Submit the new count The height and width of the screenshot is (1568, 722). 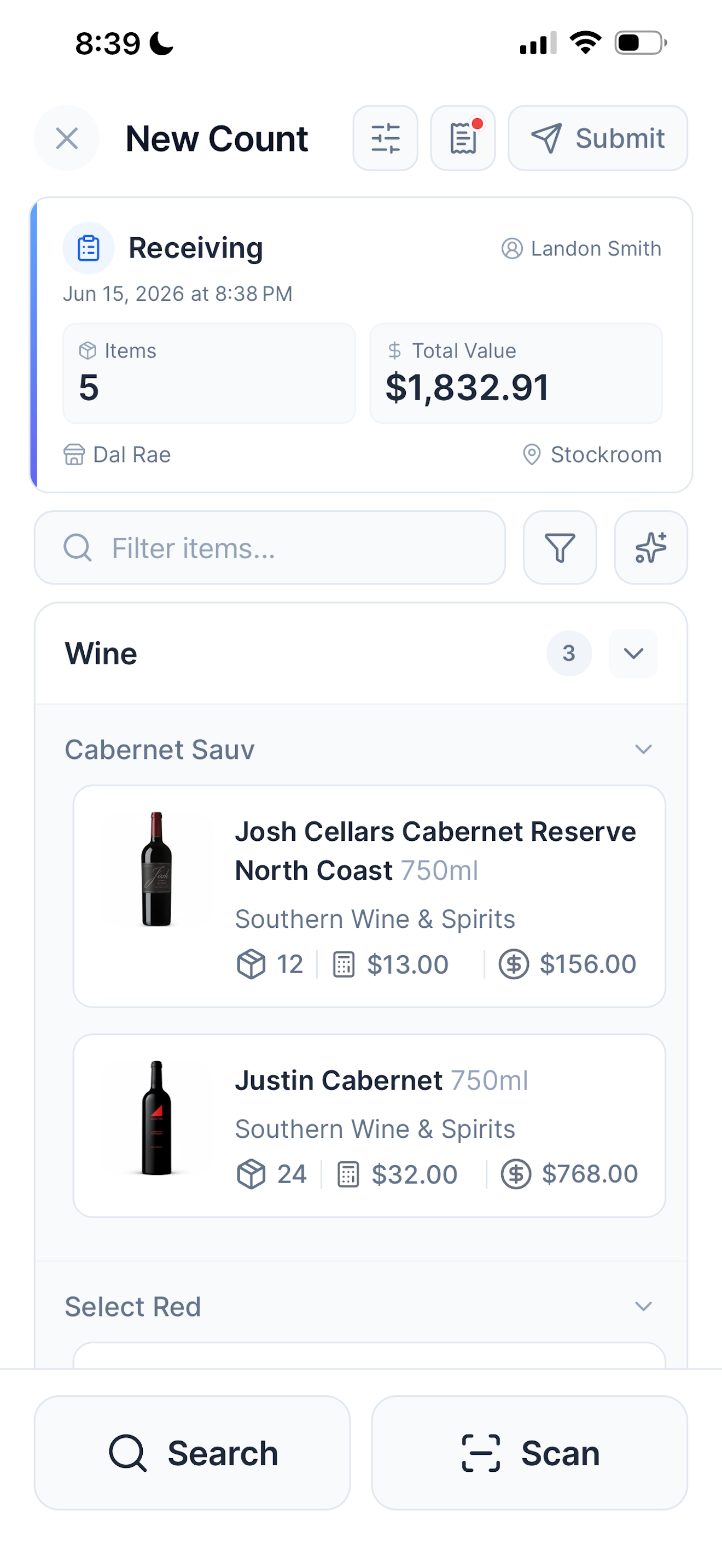pos(598,138)
